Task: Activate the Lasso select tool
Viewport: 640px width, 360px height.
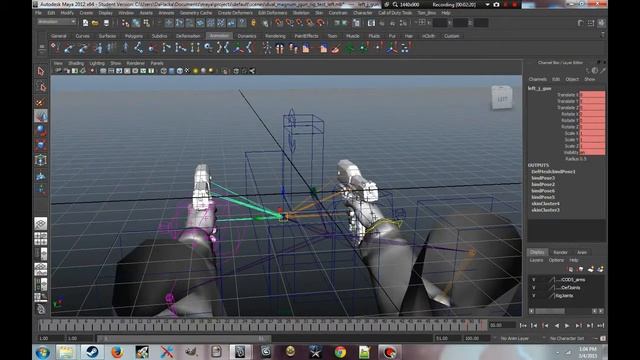Action: point(41,87)
